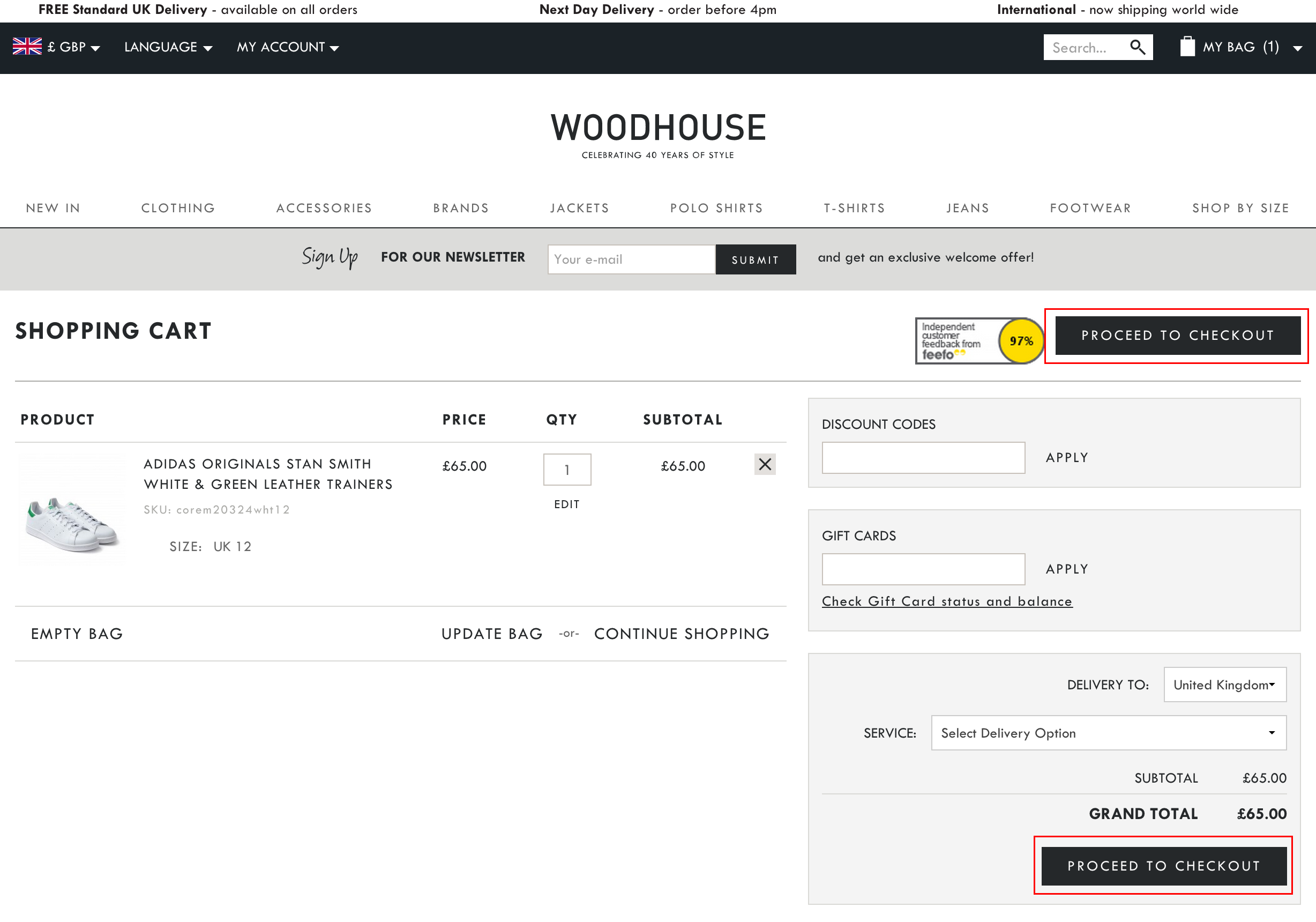Apply the discount code
The image size is (1316, 922).
click(x=1067, y=458)
